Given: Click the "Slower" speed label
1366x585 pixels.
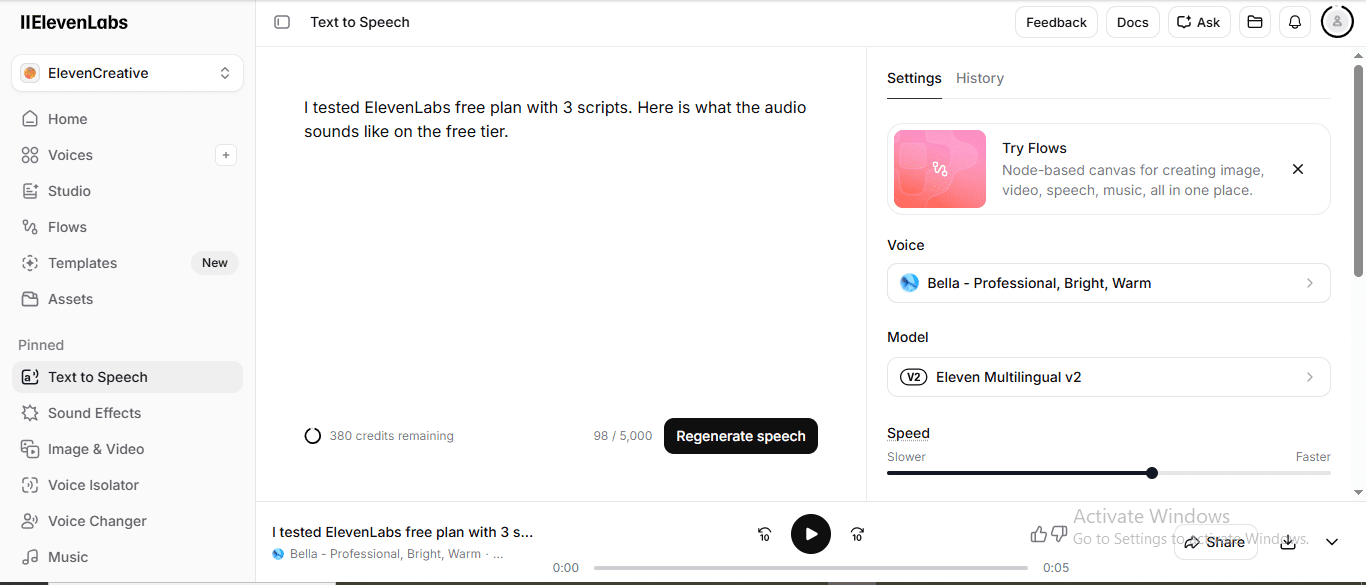Looking at the screenshot, I should [x=906, y=457].
